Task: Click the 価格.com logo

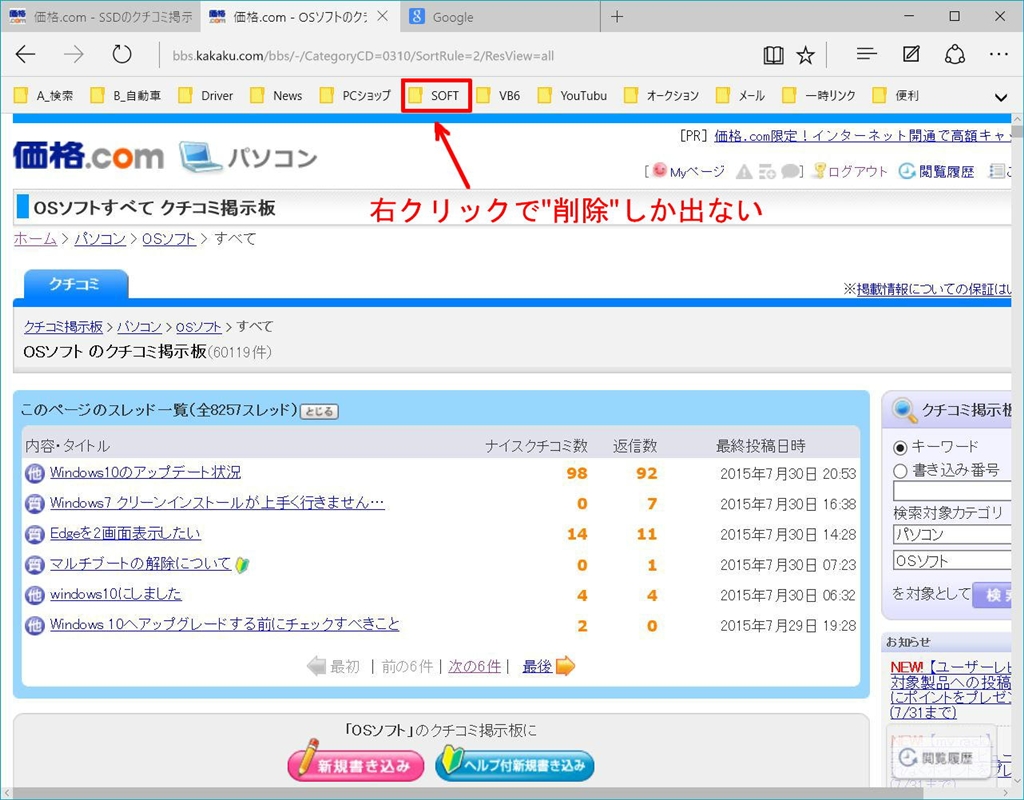Action: coord(88,156)
